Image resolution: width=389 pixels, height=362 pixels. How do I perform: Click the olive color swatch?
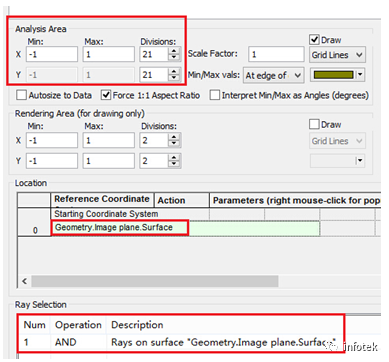(333, 75)
